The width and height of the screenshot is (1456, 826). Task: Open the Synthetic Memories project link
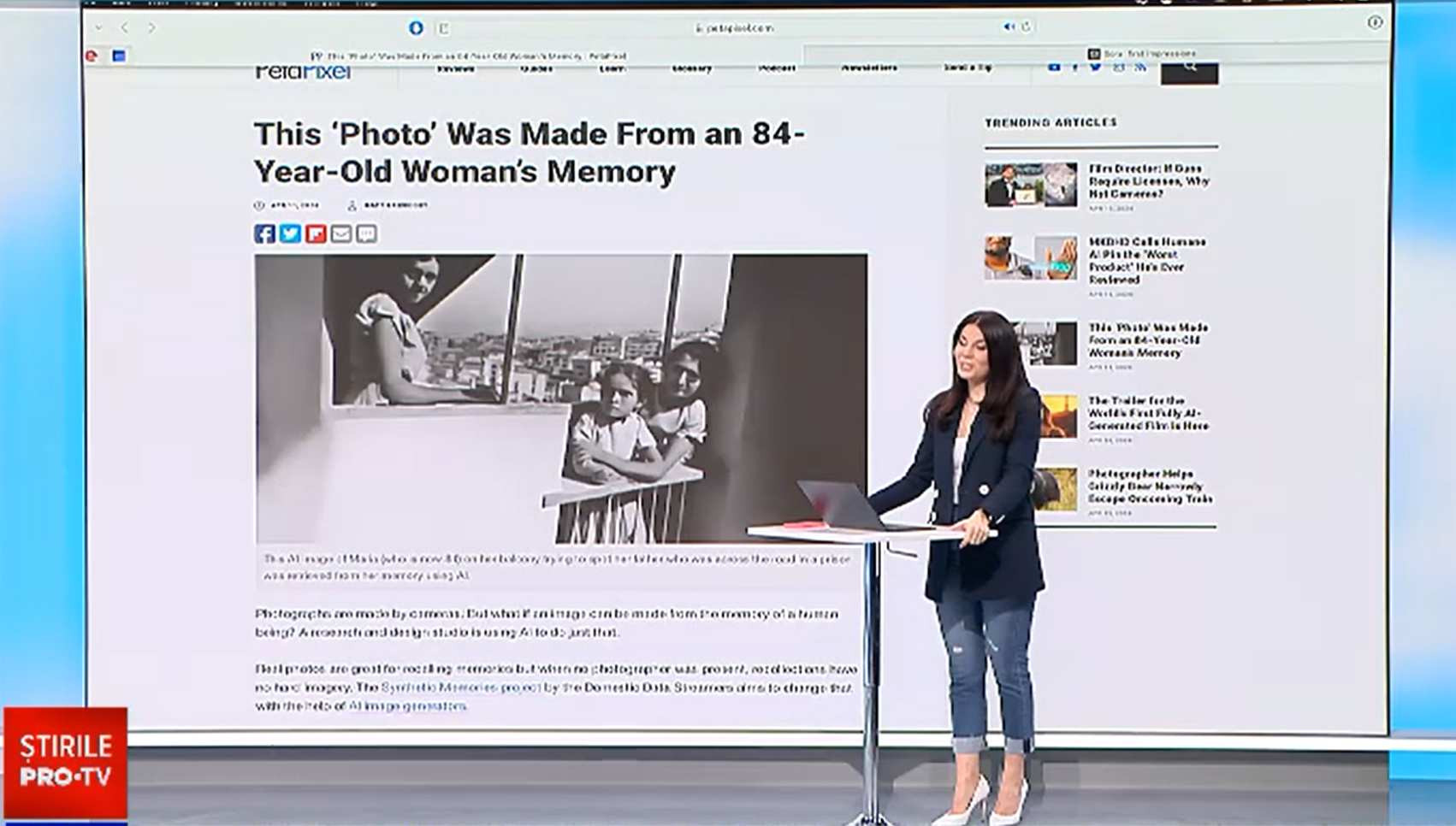tap(460, 687)
